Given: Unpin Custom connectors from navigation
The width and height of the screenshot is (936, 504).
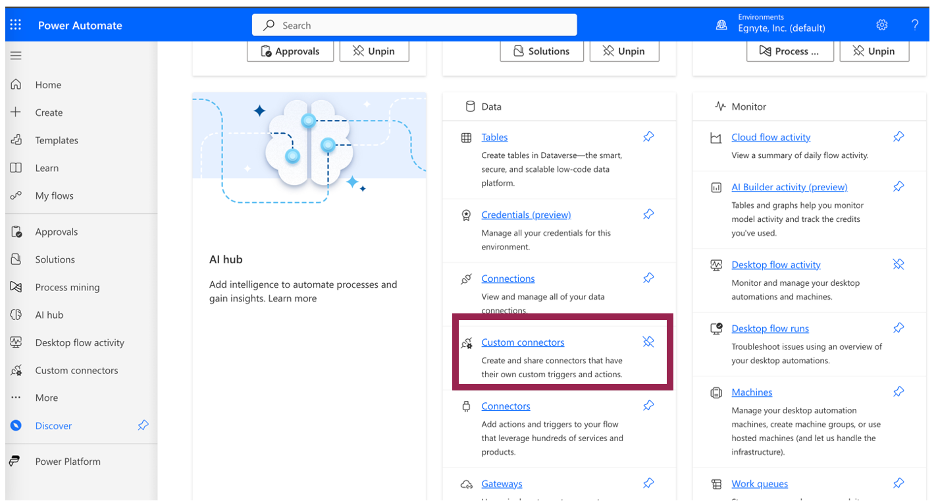Looking at the screenshot, I should tap(648, 342).
